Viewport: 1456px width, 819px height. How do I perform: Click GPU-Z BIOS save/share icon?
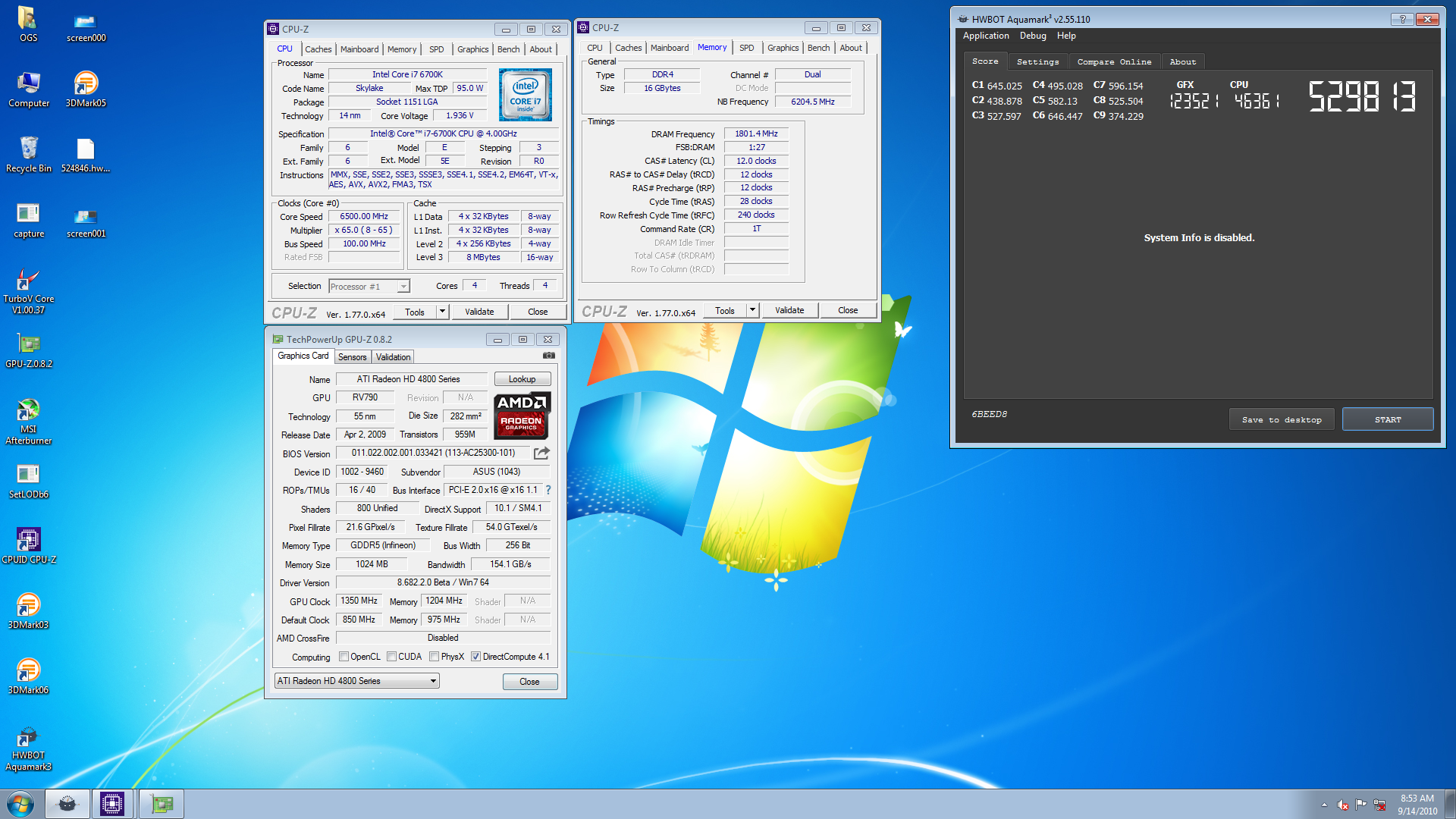point(541,453)
